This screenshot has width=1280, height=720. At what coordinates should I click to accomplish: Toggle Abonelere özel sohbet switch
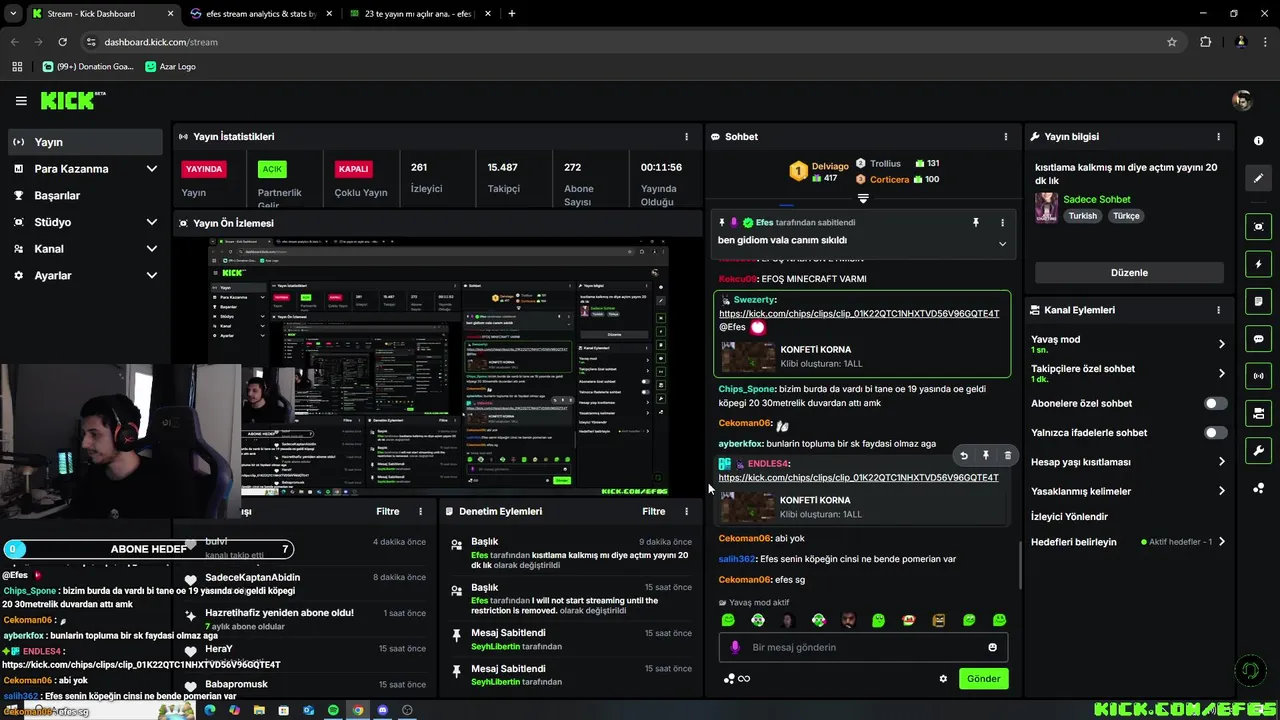click(1215, 403)
